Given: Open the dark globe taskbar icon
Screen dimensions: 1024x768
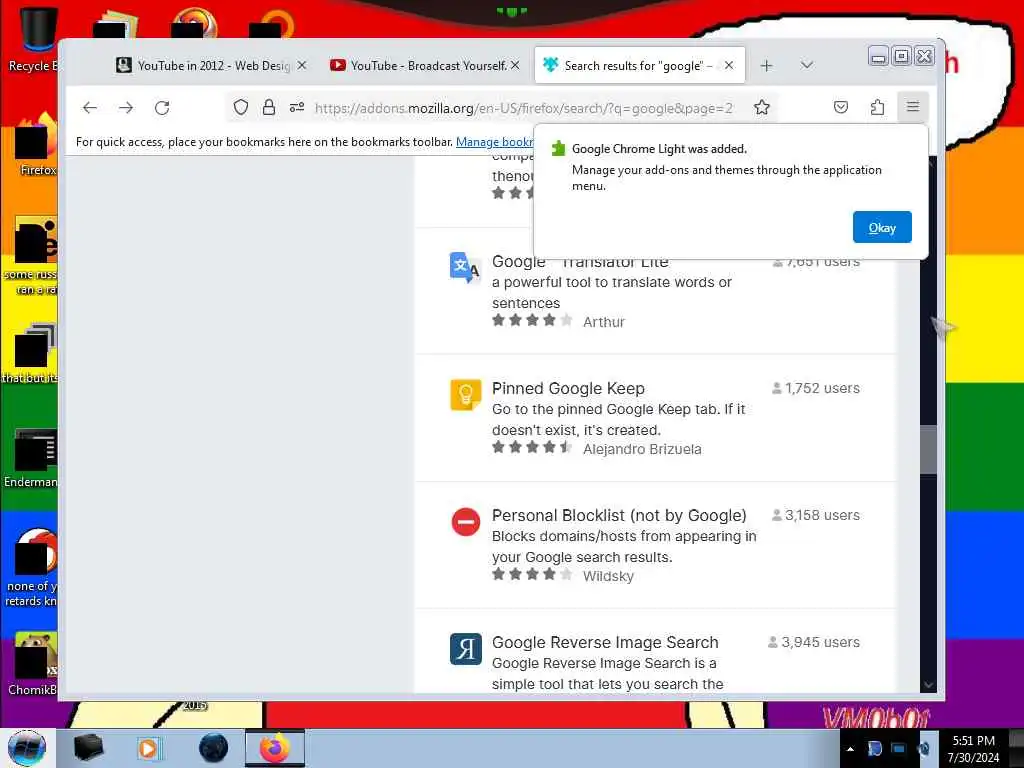Looking at the screenshot, I should coord(213,748).
